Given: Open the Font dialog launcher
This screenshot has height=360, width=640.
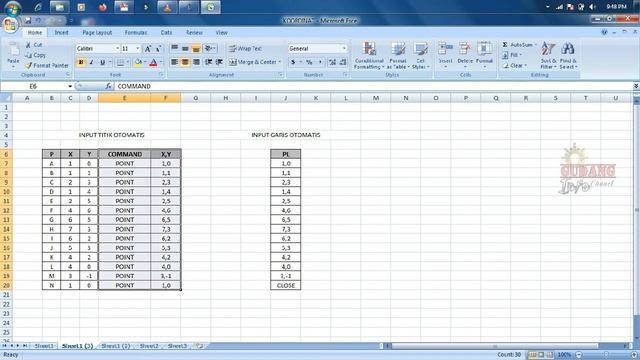Looking at the screenshot, I should click(x=161, y=75).
